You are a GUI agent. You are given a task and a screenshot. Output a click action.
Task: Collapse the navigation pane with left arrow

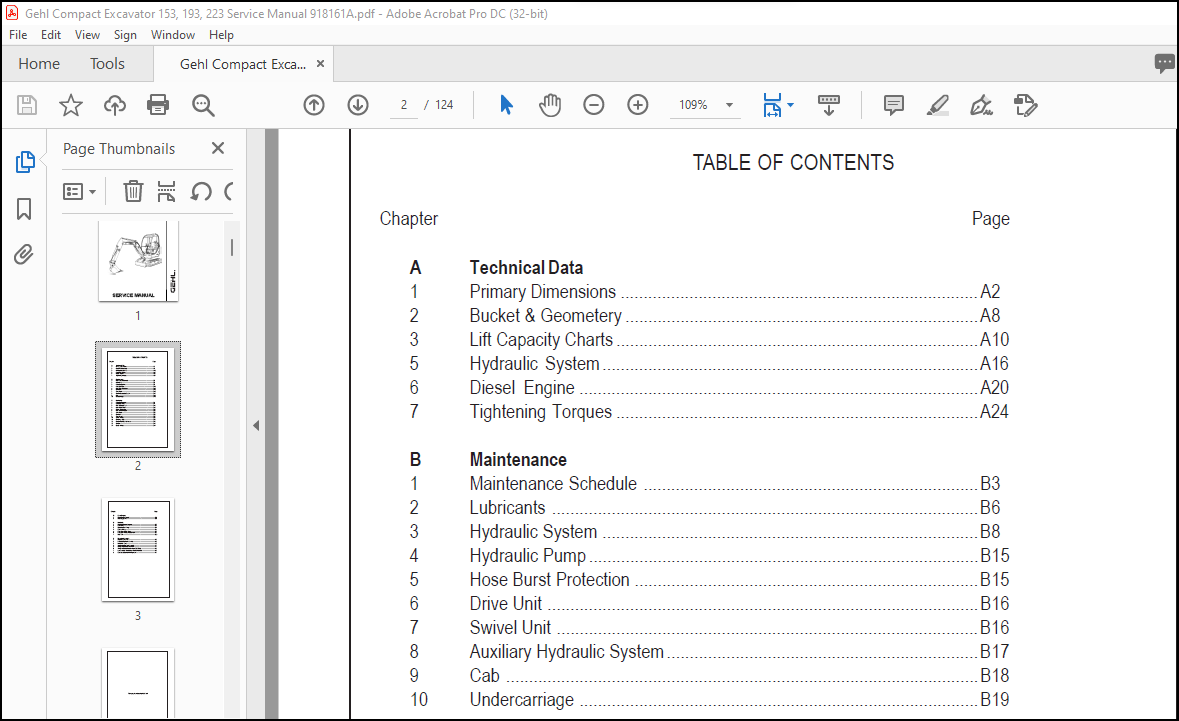tap(256, 426)
